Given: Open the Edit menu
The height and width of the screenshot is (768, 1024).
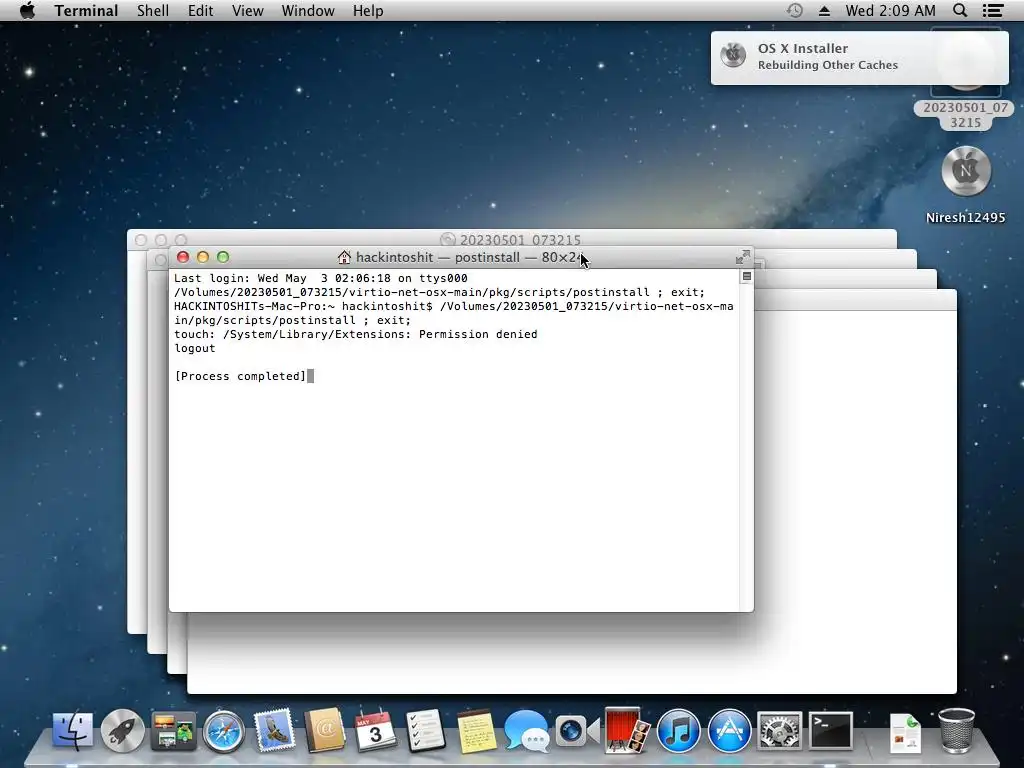Looking at the screenshot, I should tap(200, 10).
